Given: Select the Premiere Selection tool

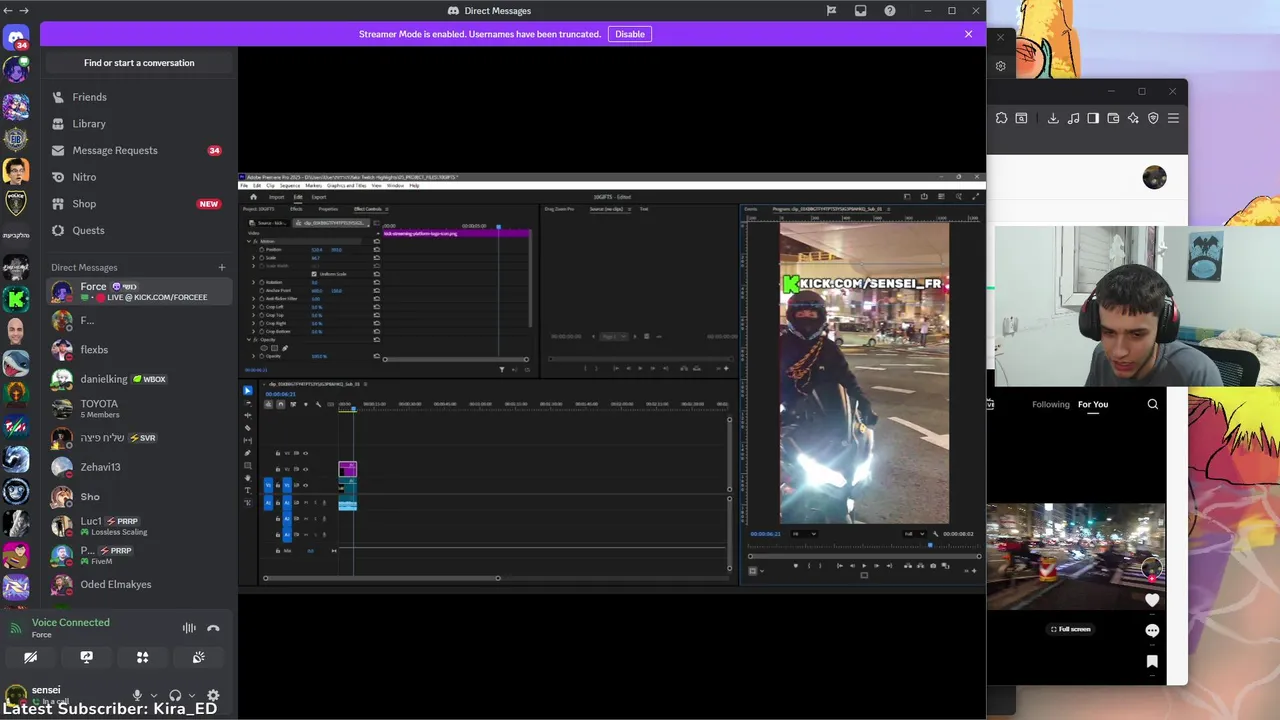Looking at the screenshot, I should coord(248,391).
